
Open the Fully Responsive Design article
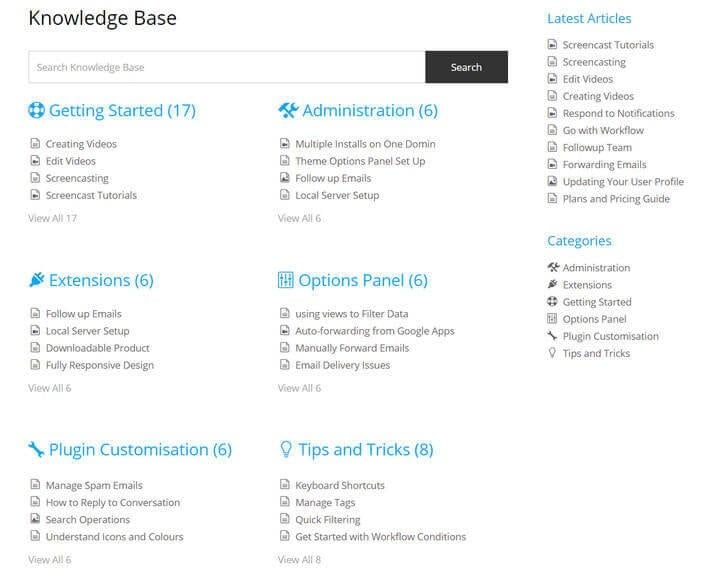coord(100,365)
